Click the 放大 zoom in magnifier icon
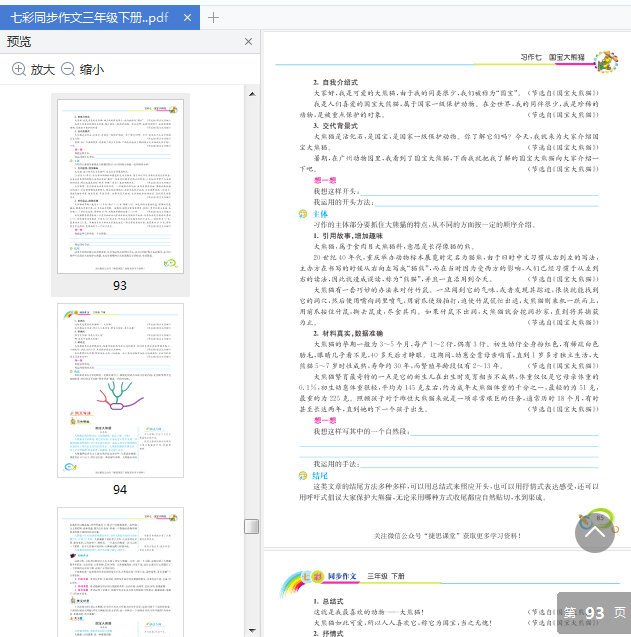Screen dimensions: 631x637 (x=19, y=69)
